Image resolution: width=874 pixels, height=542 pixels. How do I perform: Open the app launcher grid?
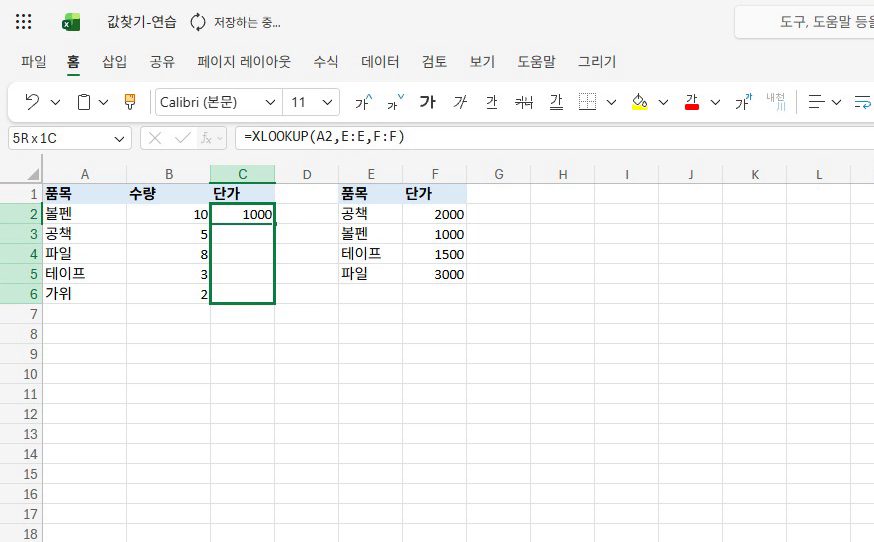click(x=23, y=22)
